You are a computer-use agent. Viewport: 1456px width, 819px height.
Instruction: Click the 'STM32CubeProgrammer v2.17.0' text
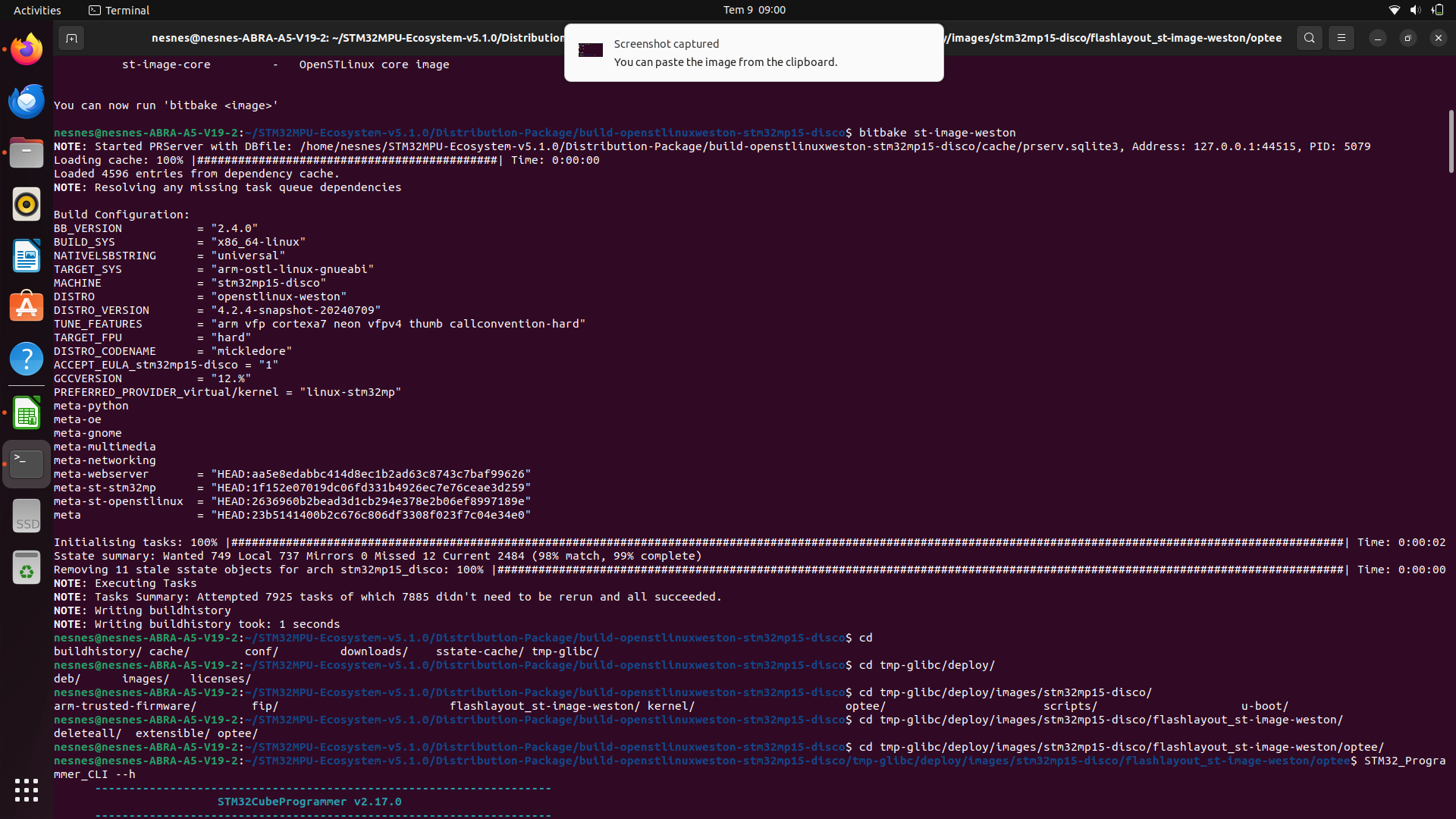[x=309, y=802]
